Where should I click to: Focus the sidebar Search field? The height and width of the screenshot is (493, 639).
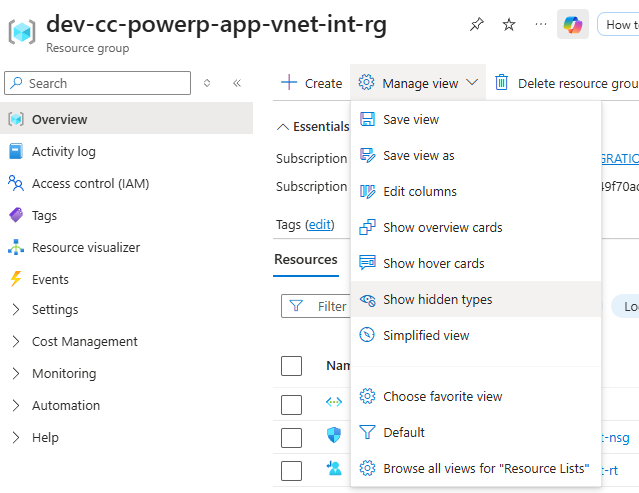pyautogui.click(x=105, y=84)
